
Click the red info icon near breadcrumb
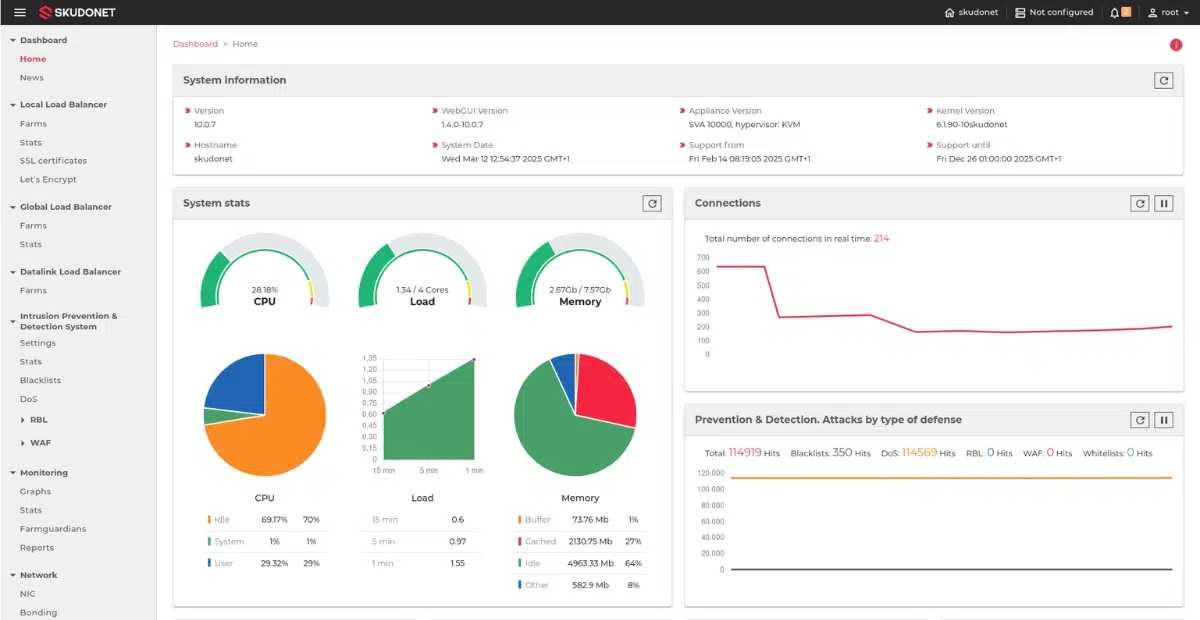(1176, 44)
